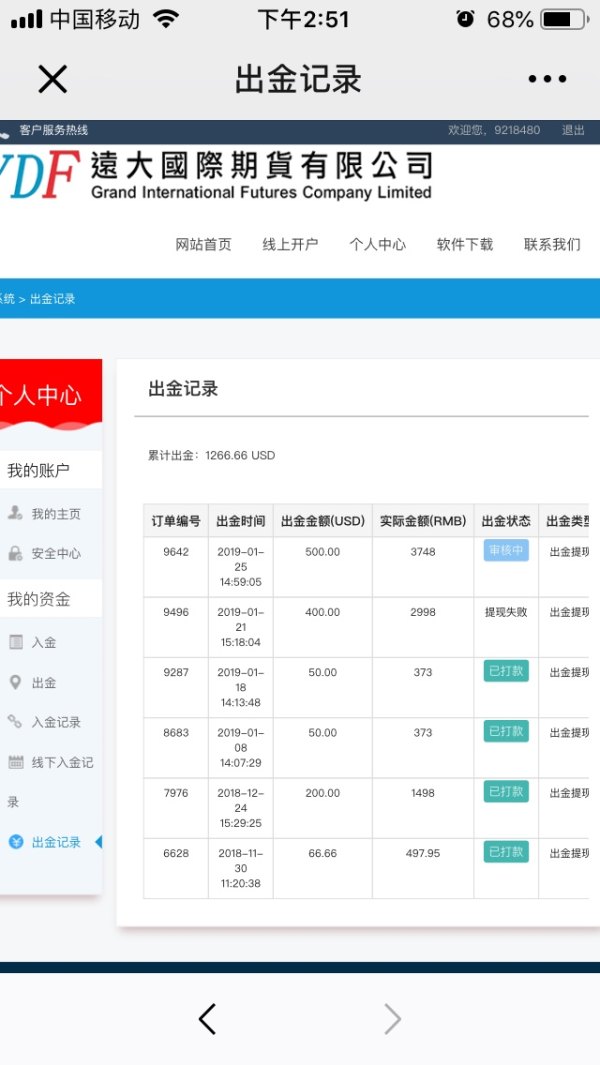Click the 入金记录 link icon
This screenshot has height=1065, width=600.
click(15, 722)
